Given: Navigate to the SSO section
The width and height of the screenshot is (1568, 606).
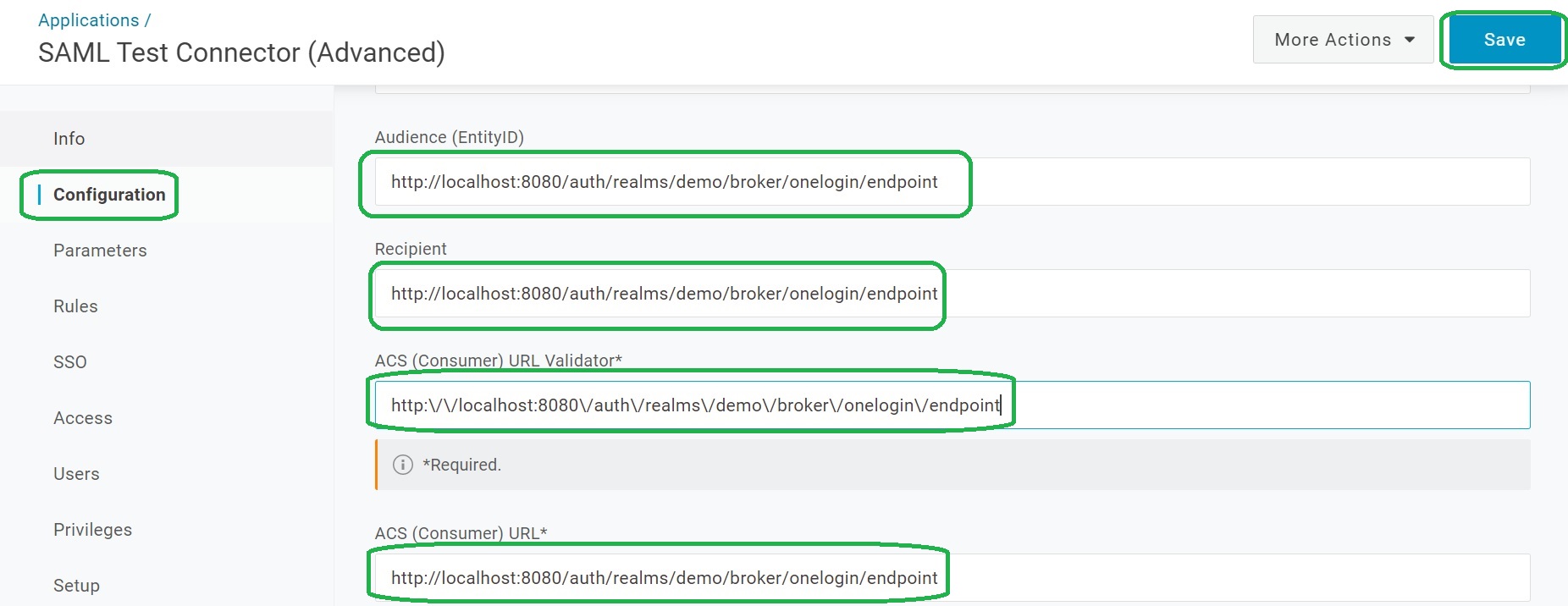Looking at the screenshot, I should coord(70,362).
